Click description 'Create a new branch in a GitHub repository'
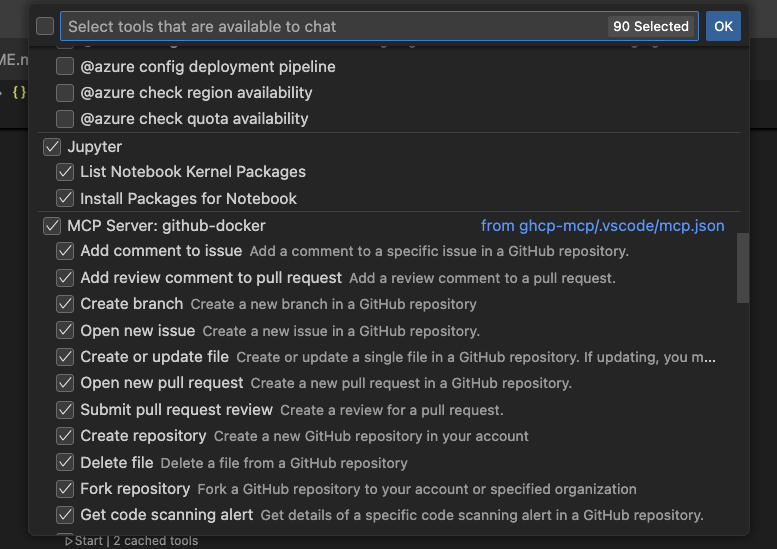The height and width of the screenshot is (549, 777). click(x=333, y=304)
